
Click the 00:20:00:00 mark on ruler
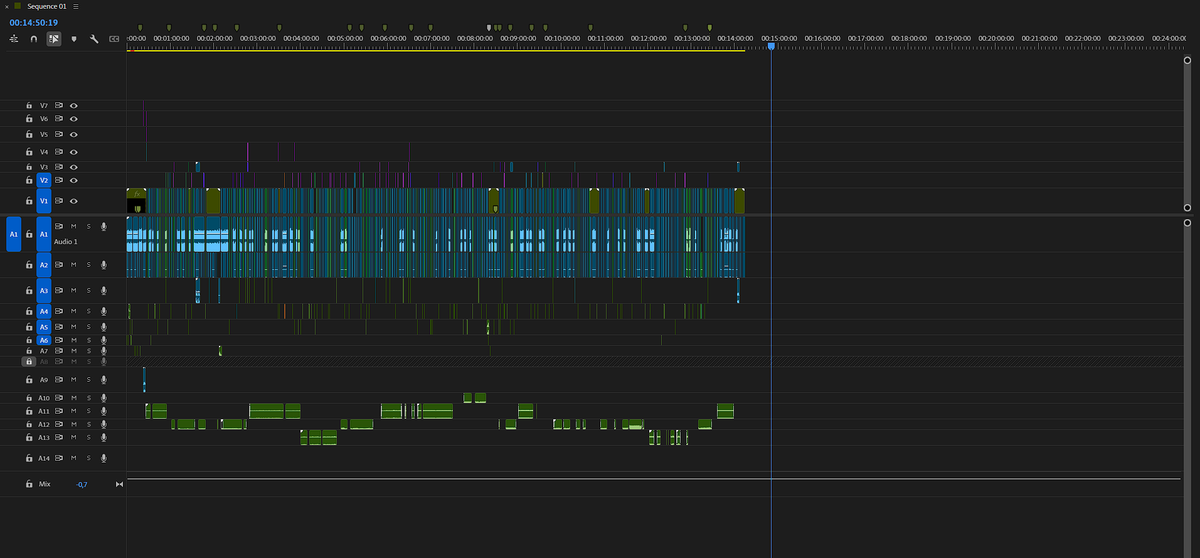pyautogui.click(x=995, y=38)
